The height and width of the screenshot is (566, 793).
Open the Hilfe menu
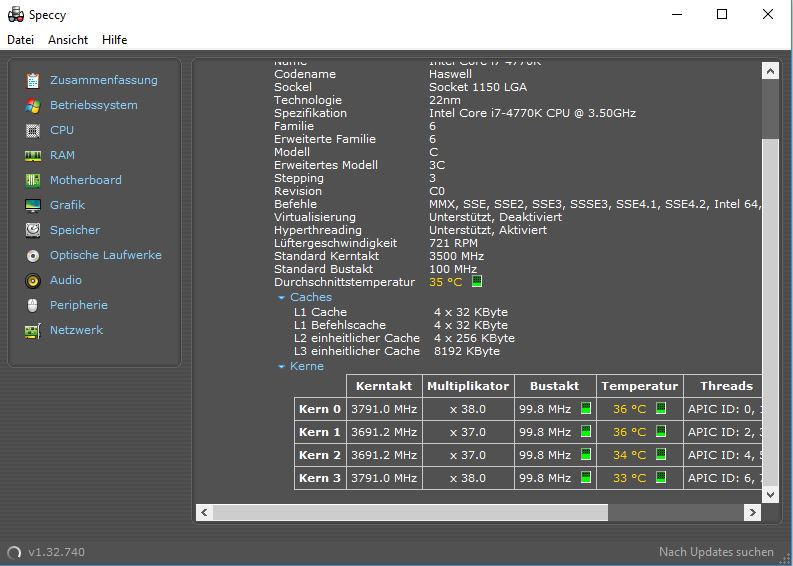[x=114, y=40]
